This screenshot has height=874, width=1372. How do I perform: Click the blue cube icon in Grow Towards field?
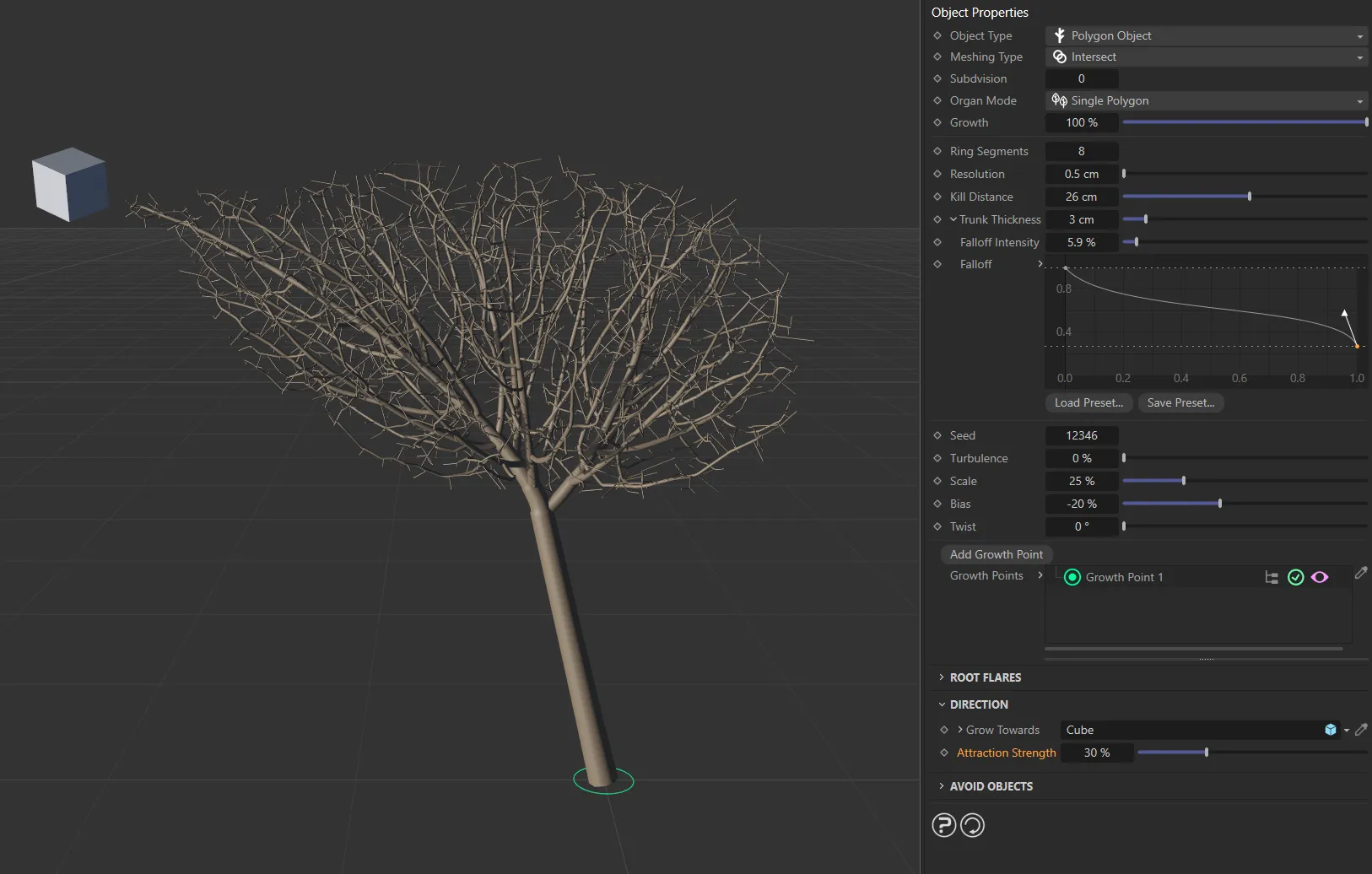pos(1331,730)
